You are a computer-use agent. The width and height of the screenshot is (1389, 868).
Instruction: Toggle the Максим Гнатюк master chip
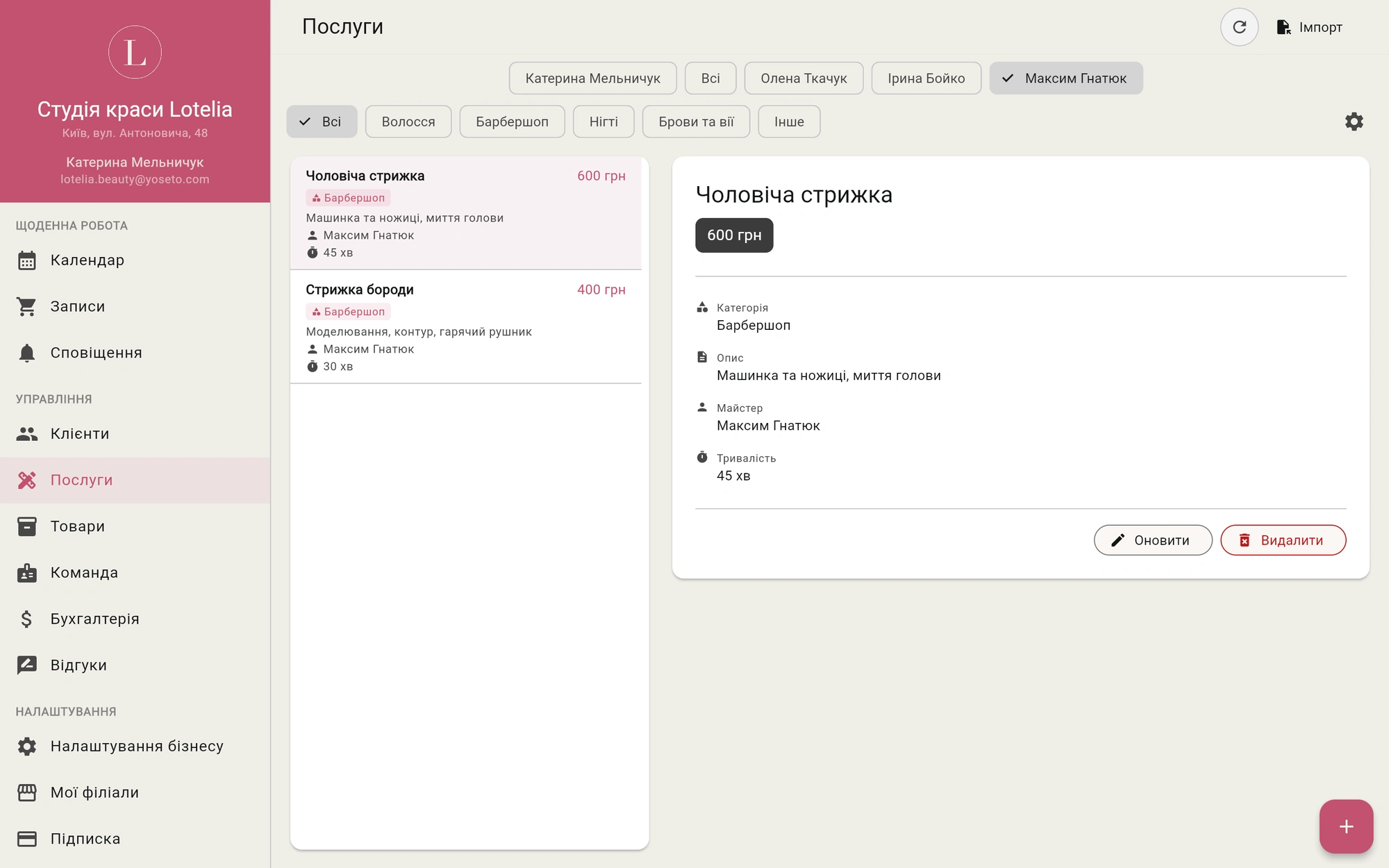tap(1066, 78)
